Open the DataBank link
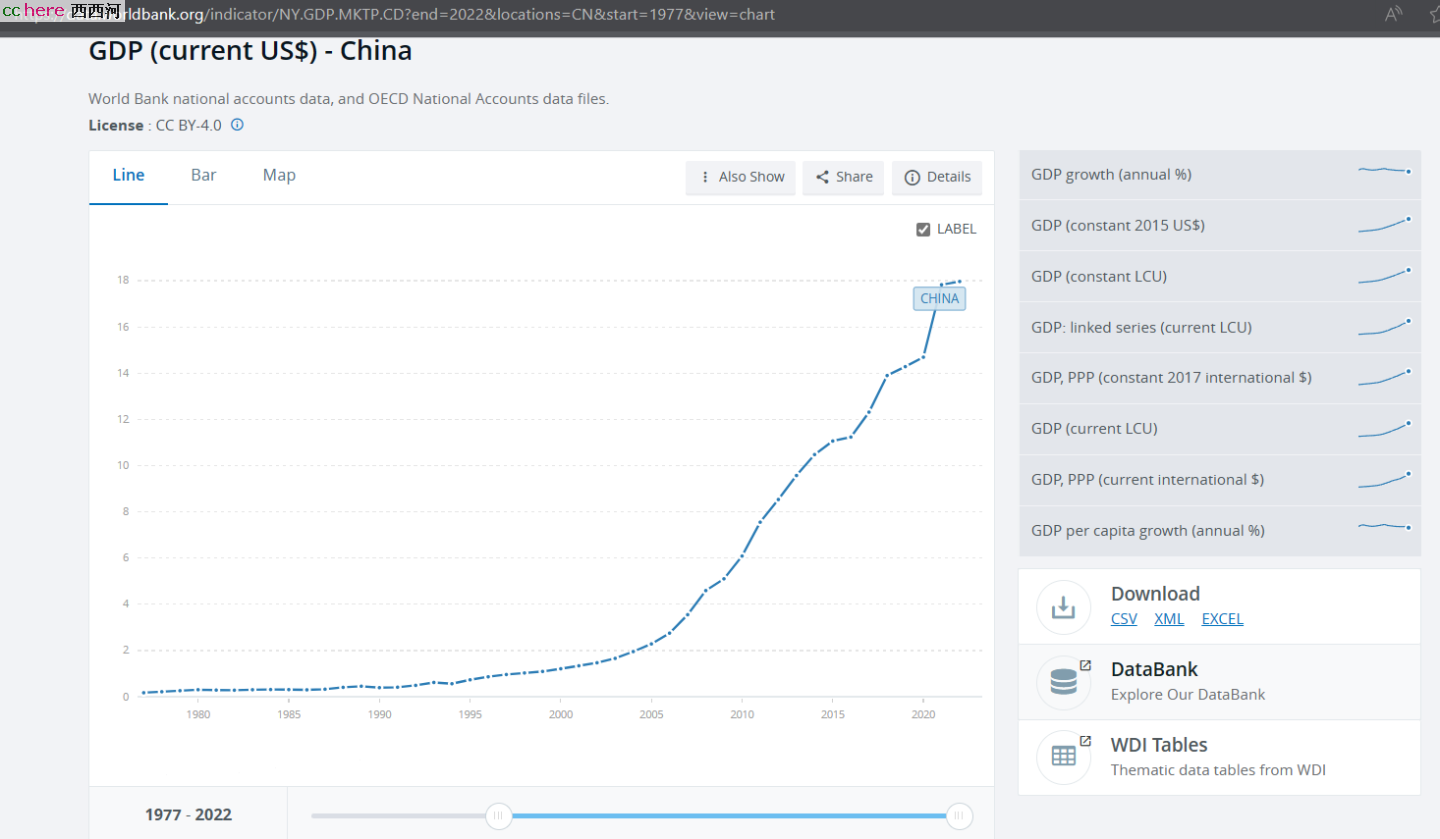Image resolution: width=1440 pixels, height=839 pixels. (1154, 670)
